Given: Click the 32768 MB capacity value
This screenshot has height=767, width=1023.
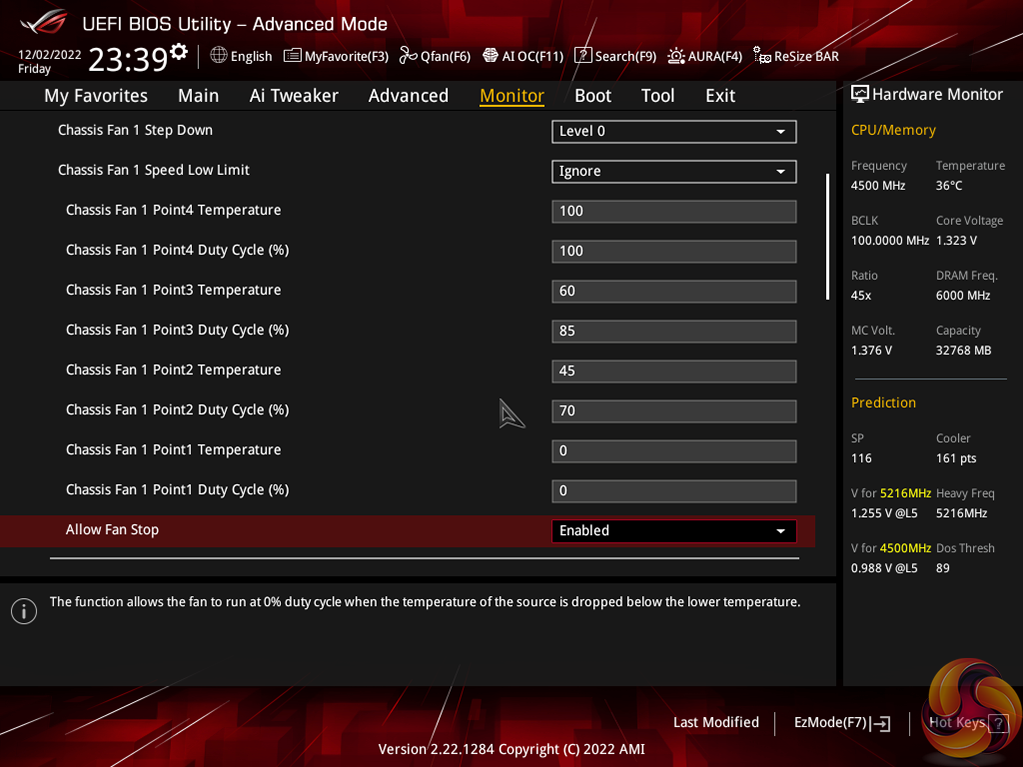Looking at the screenshot, I should pos(964,351).
